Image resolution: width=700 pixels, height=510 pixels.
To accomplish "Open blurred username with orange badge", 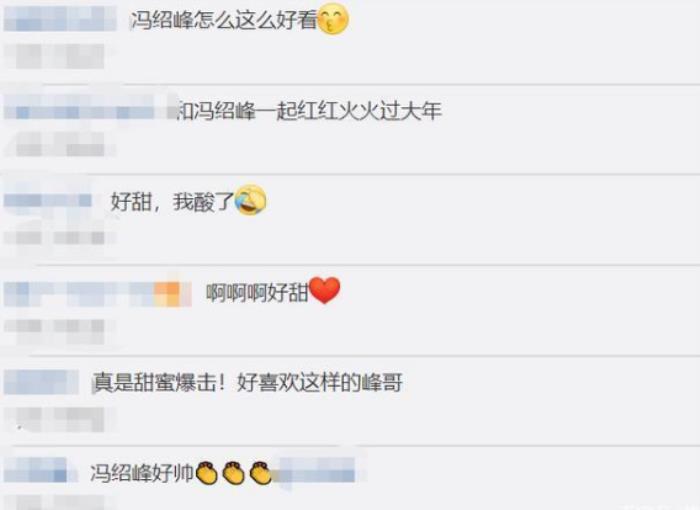I will pyautogui.click(x=98, y=294).
